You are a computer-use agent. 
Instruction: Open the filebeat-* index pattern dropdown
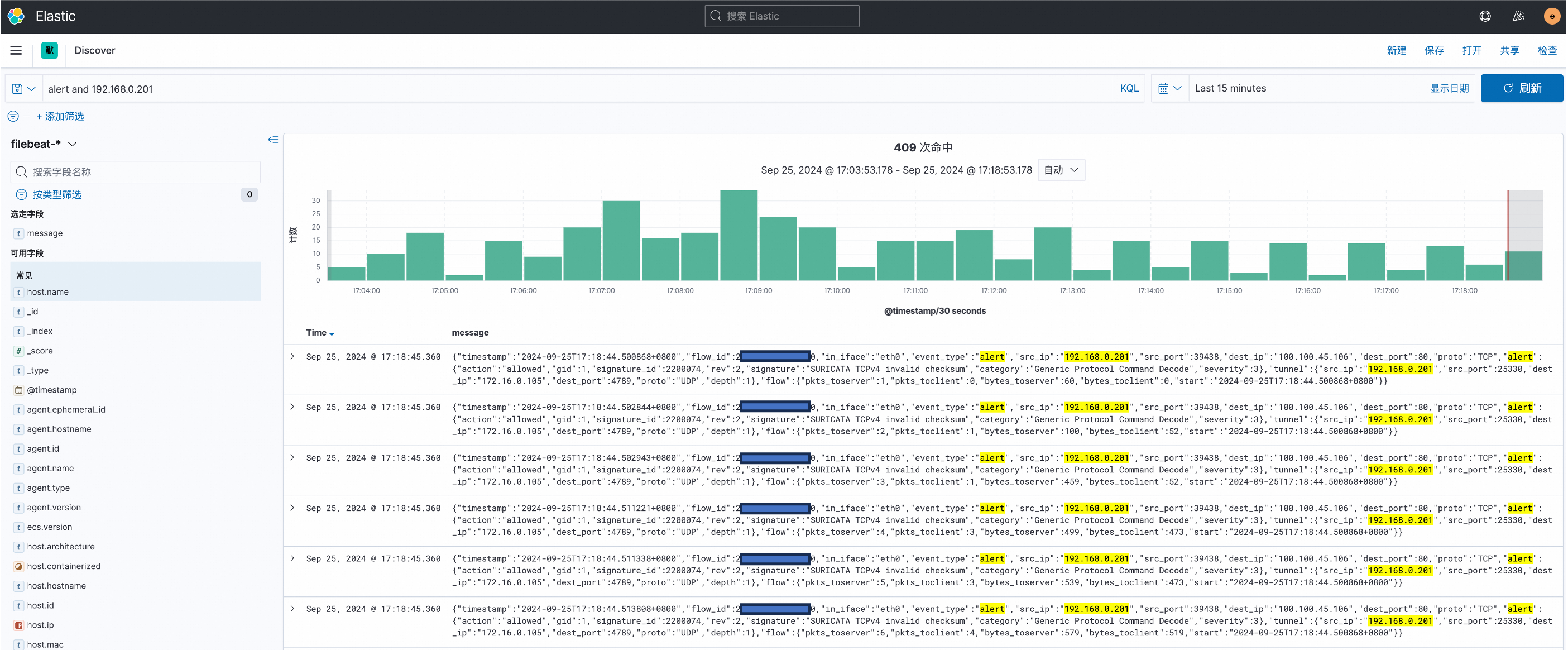pos(44,145)
